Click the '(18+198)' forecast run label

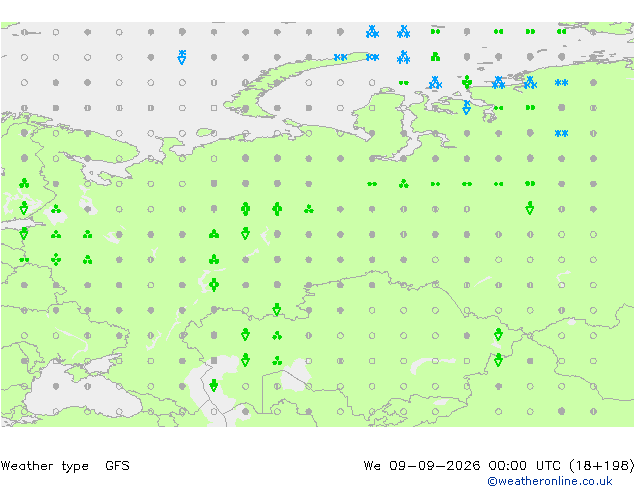(x=601, y=466)
